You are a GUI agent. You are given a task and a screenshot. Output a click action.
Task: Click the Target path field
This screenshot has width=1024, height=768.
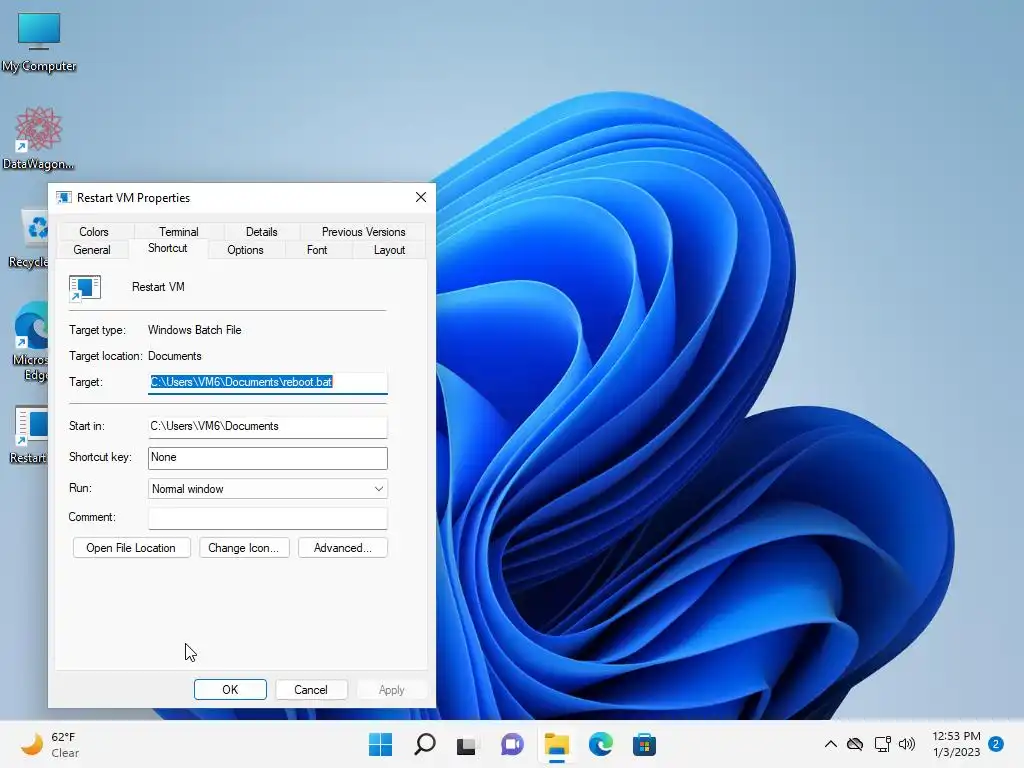[x=268, y=383]
